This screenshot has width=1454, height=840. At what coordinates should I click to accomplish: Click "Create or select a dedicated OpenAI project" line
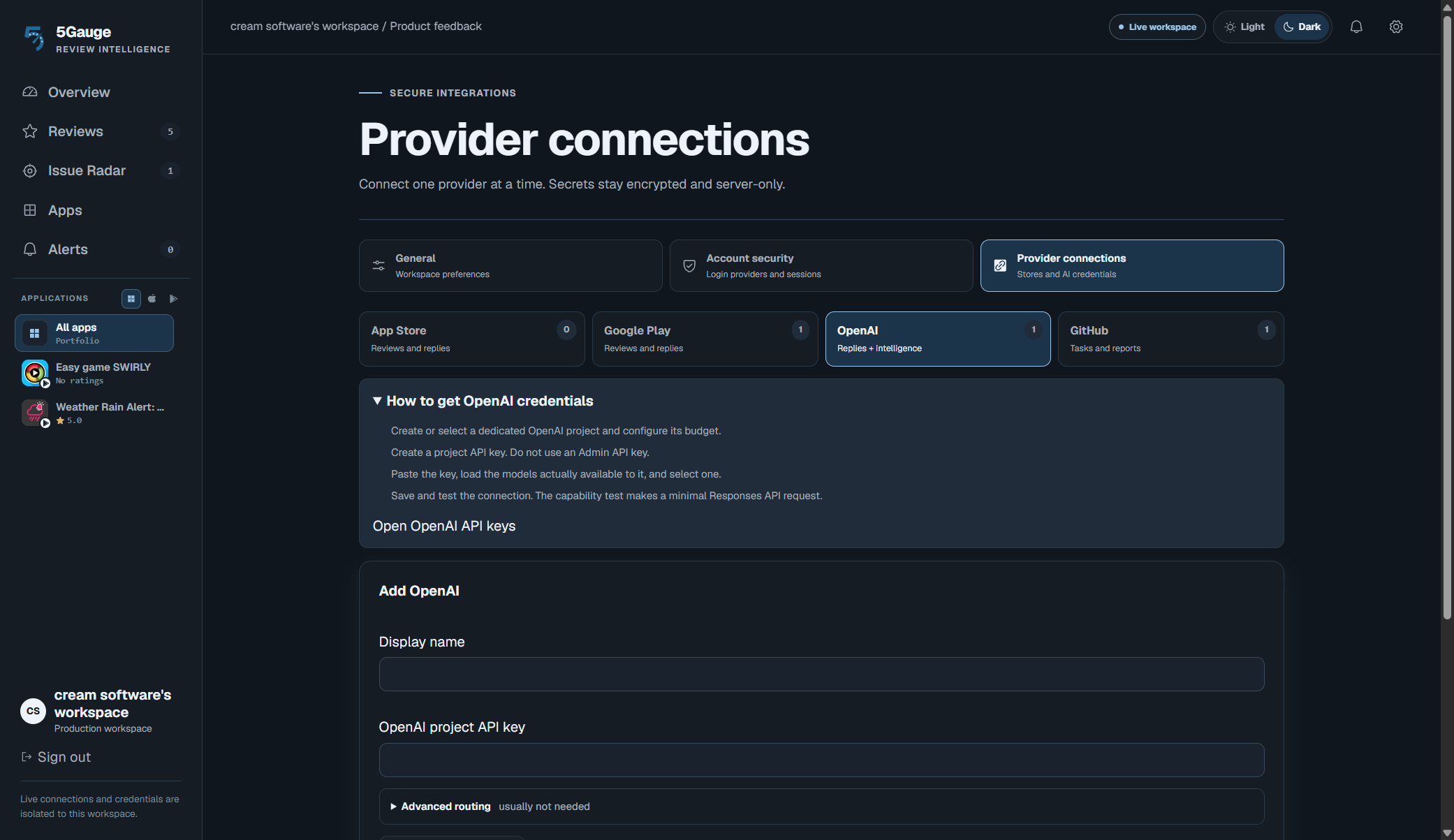tap(556, 431)
